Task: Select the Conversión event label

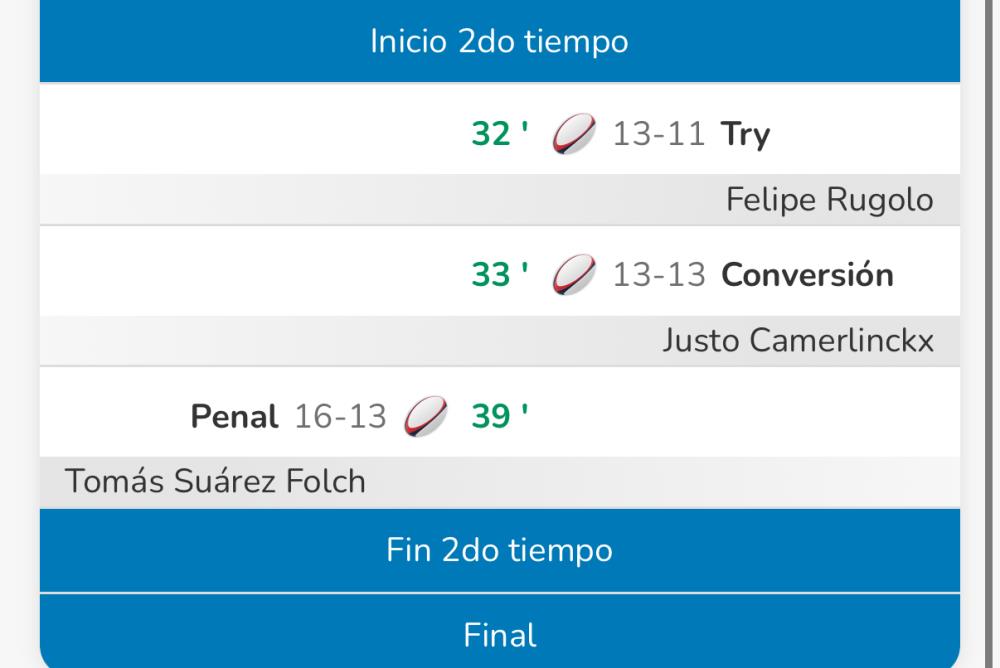Action: pyautogui.click(x=807, y=275)
